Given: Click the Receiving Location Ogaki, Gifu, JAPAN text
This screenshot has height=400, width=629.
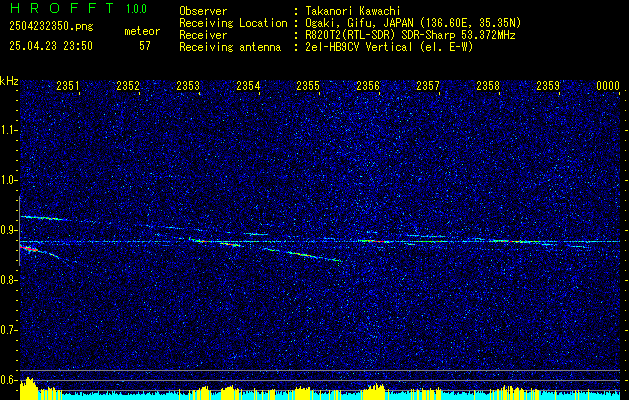Looking at the screenshot, I should 413,23.
